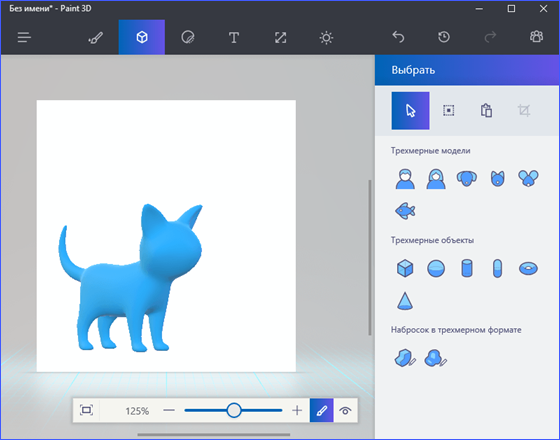Viewport: 560px width, 440px height.
Task: Choose the Select all marquee icon
Action: click(x=449, y=110)
